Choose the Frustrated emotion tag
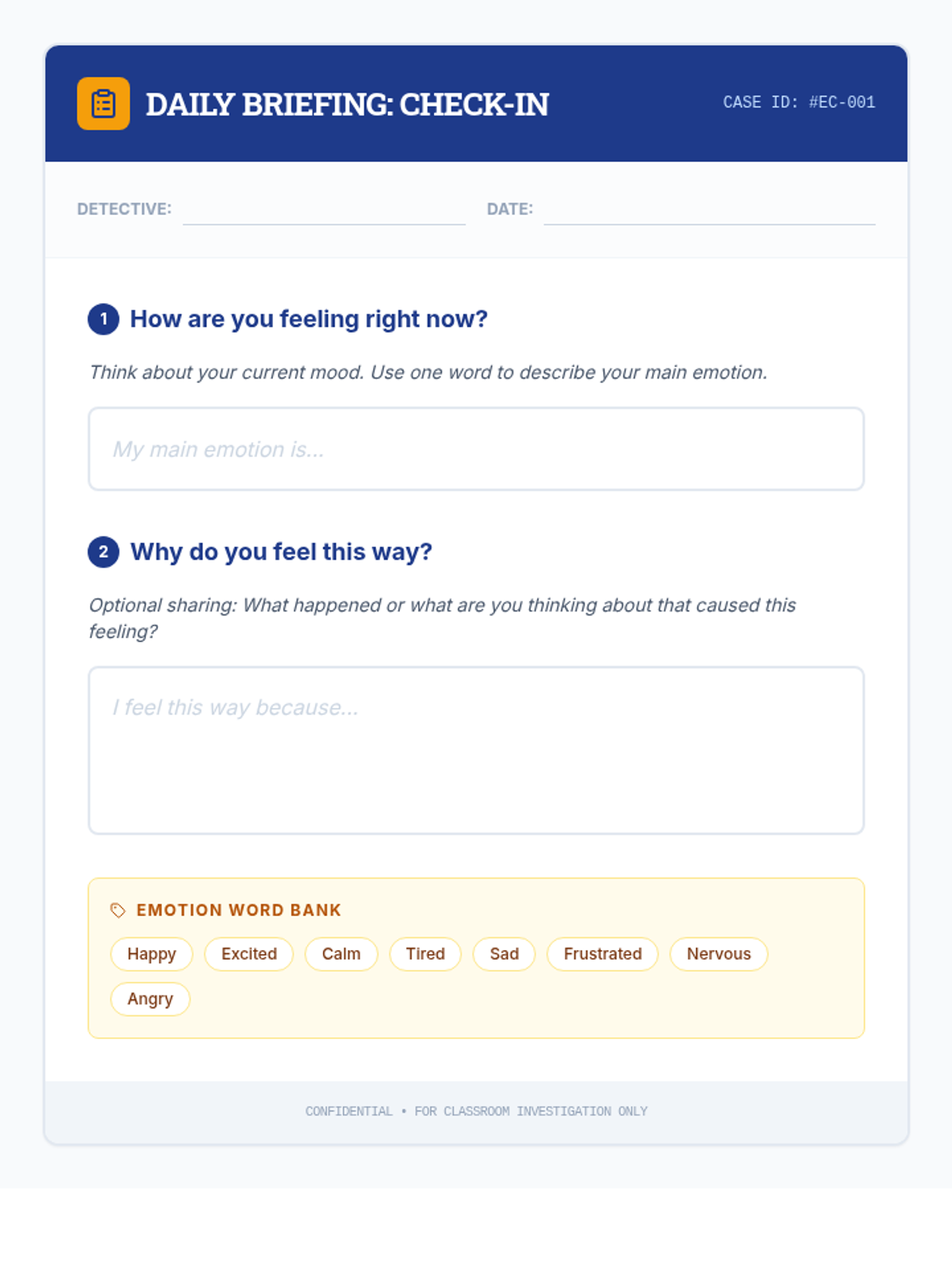 pyautogui.click(x=602, y=954)
